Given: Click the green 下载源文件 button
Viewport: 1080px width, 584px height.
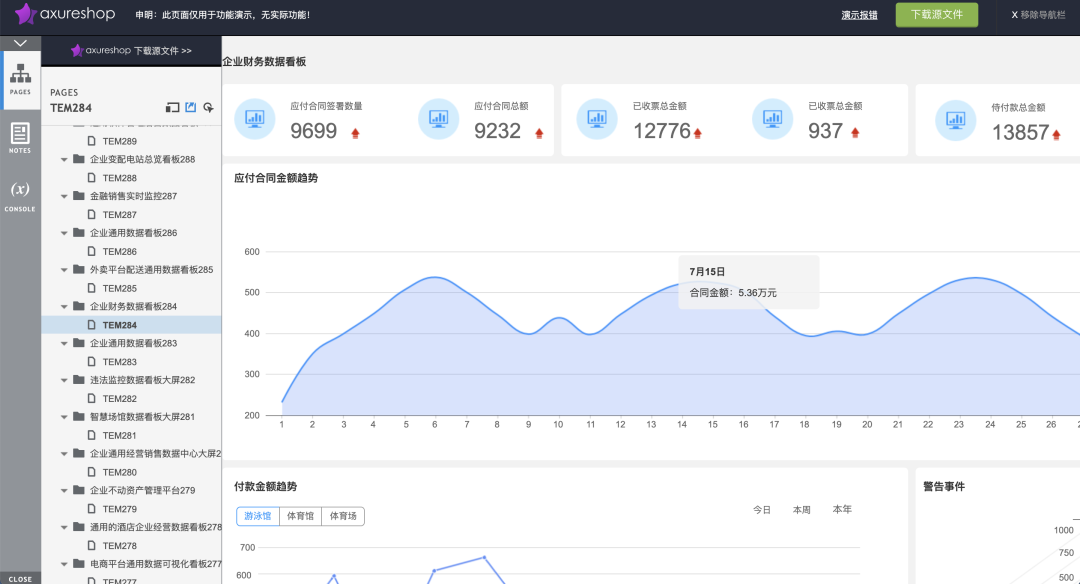Looking at the screenshot, I should [x=937, y=14].
